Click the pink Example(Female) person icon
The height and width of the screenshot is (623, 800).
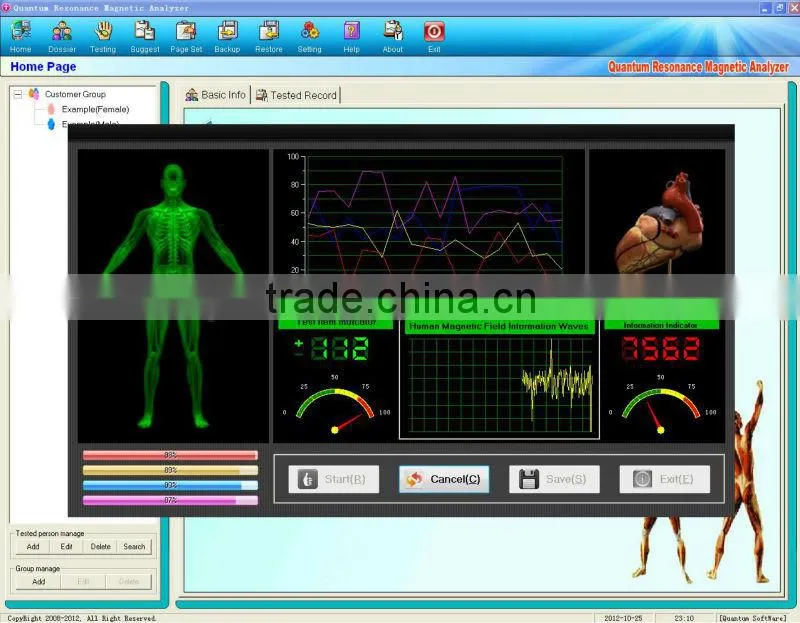[x=51, y=109]
